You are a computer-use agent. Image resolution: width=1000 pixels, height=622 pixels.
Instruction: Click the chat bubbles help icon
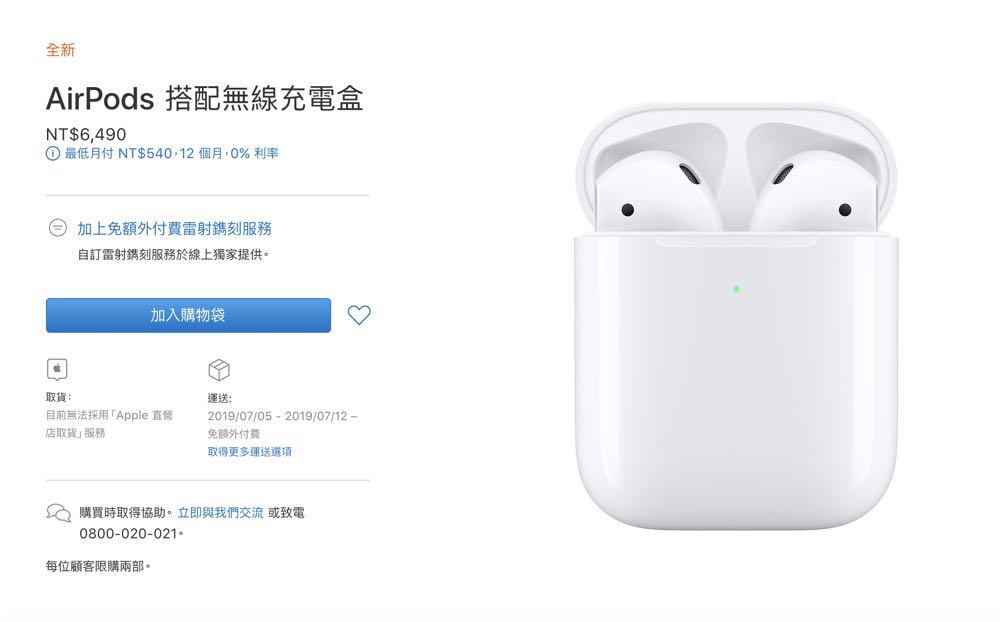click(59, 513)
